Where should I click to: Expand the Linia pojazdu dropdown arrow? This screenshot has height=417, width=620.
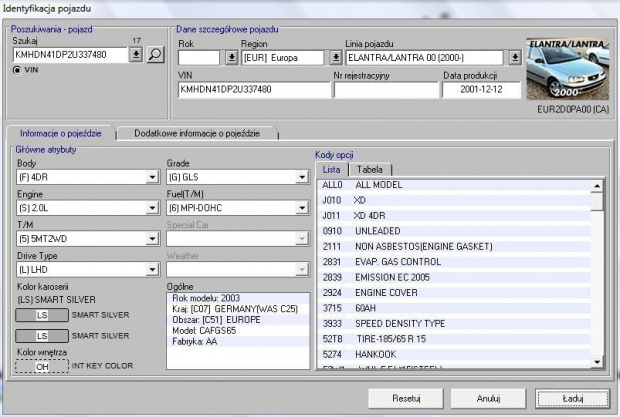tap(515, 58)
